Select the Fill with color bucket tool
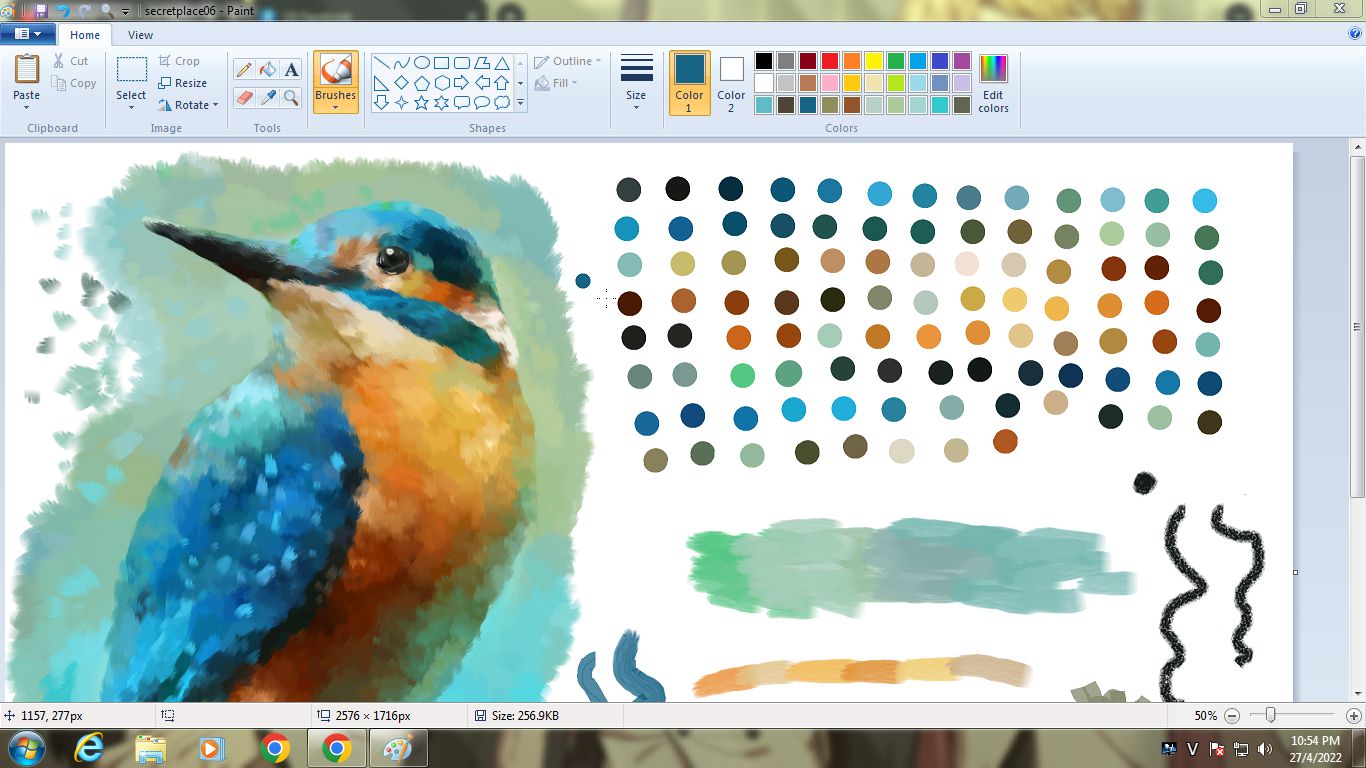Screen dimensions: 1366x768 pos(267,69)
